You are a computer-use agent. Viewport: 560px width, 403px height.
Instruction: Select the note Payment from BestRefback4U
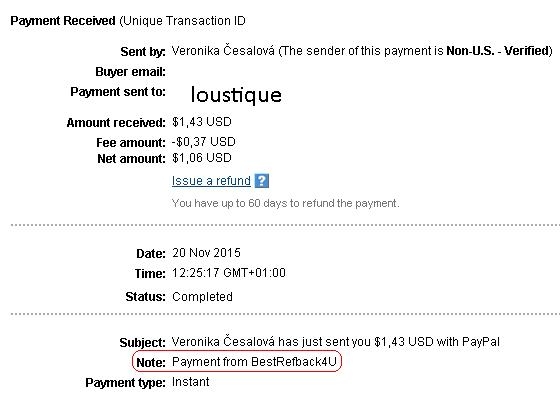(254, 362)
